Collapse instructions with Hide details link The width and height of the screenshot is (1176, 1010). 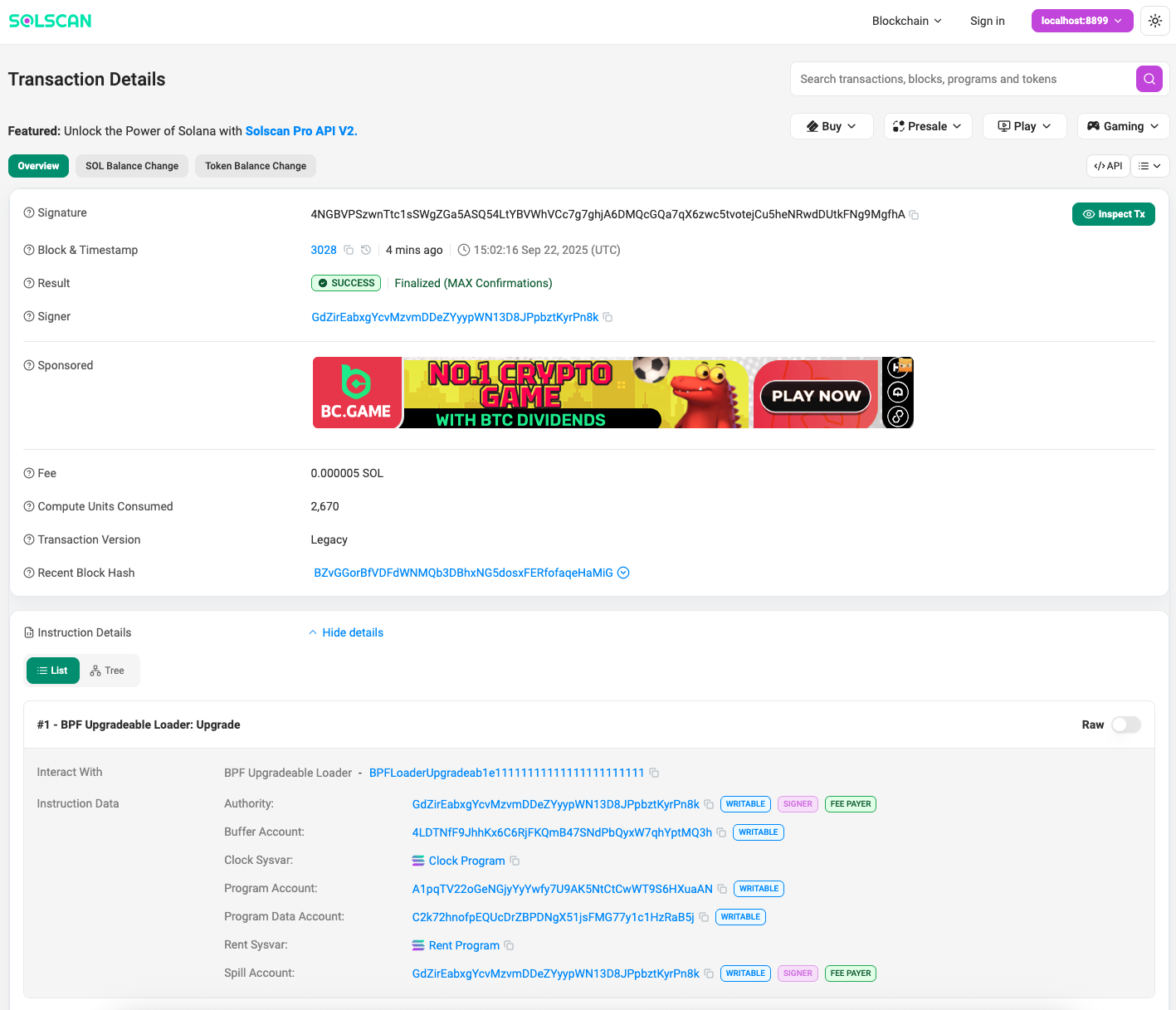(346, 632)
